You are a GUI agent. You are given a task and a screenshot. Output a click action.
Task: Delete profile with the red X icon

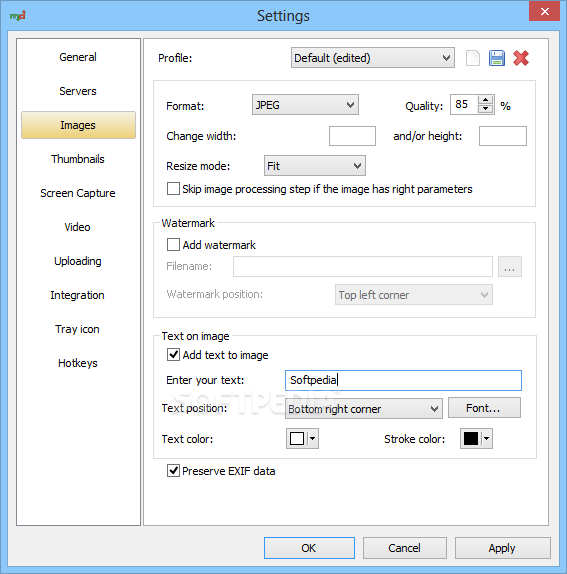click(x=521, y=58)
